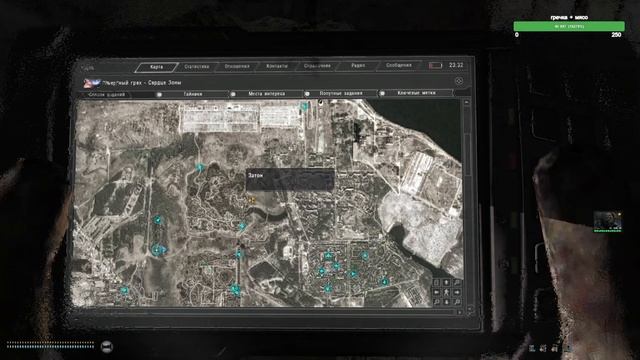Click the gear icon on the task title row

(459, 81)
